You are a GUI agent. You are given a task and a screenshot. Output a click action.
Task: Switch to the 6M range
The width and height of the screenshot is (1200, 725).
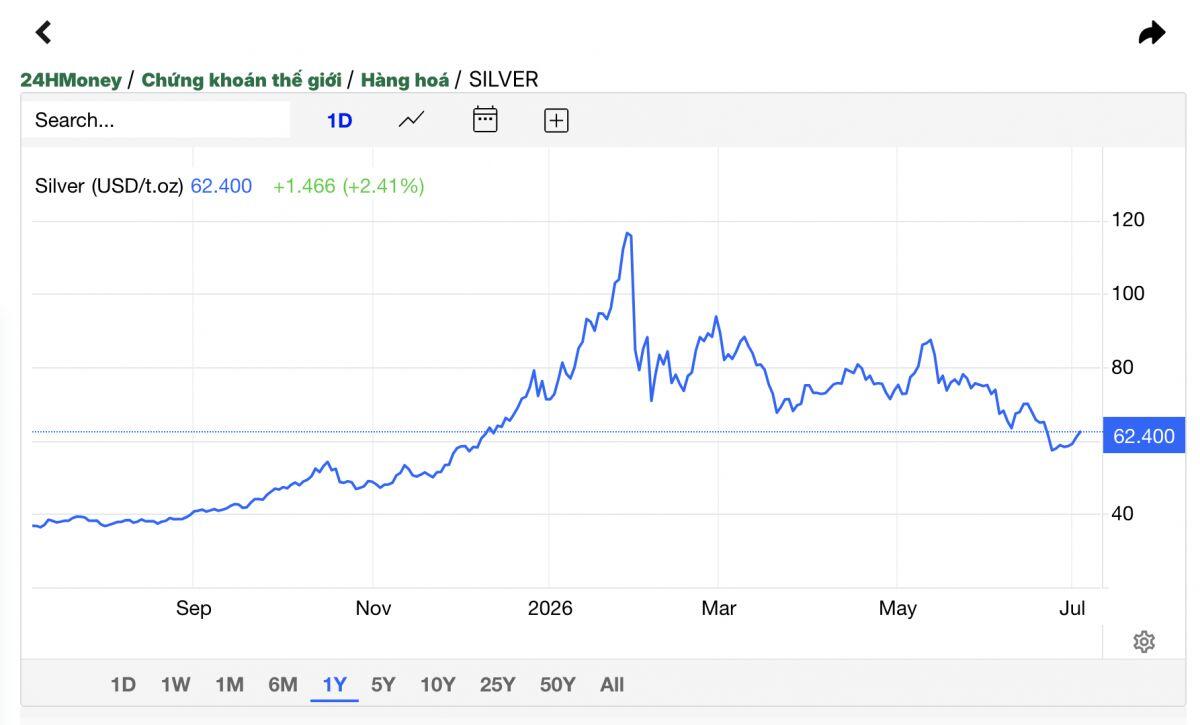click(x=283, y=685)
